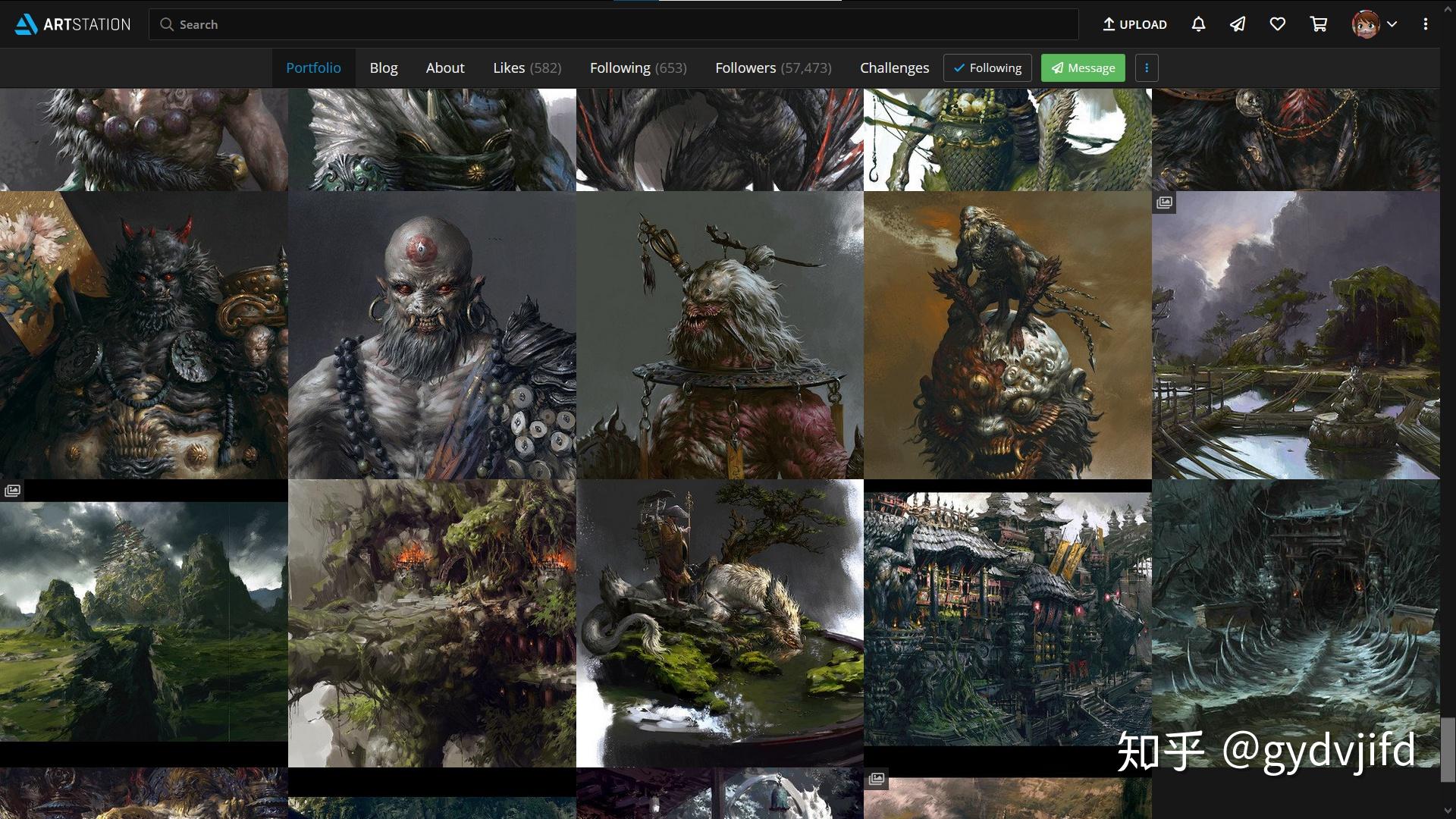Select the Portfolio tab

313,67
